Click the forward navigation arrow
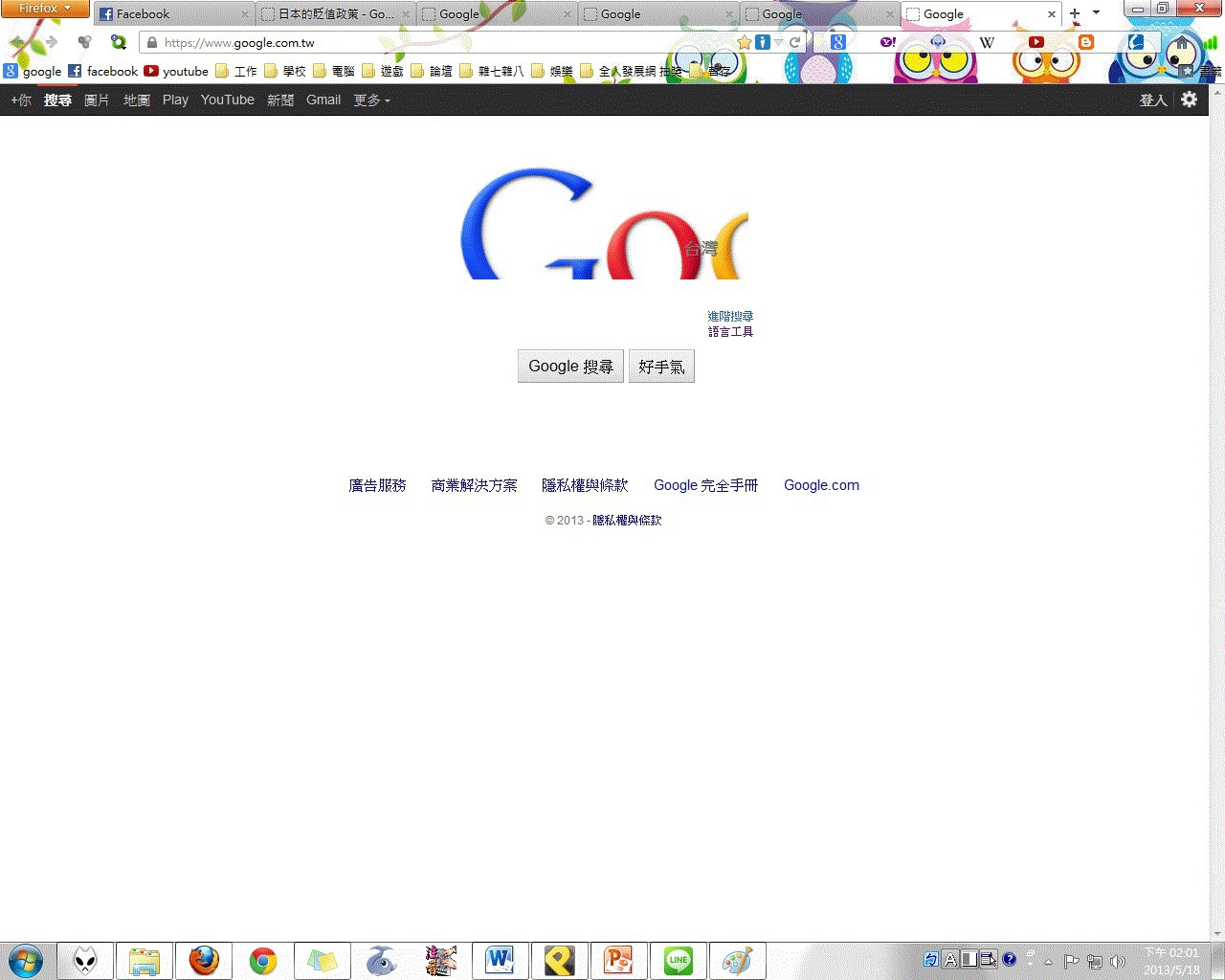 tap(52, 42)
